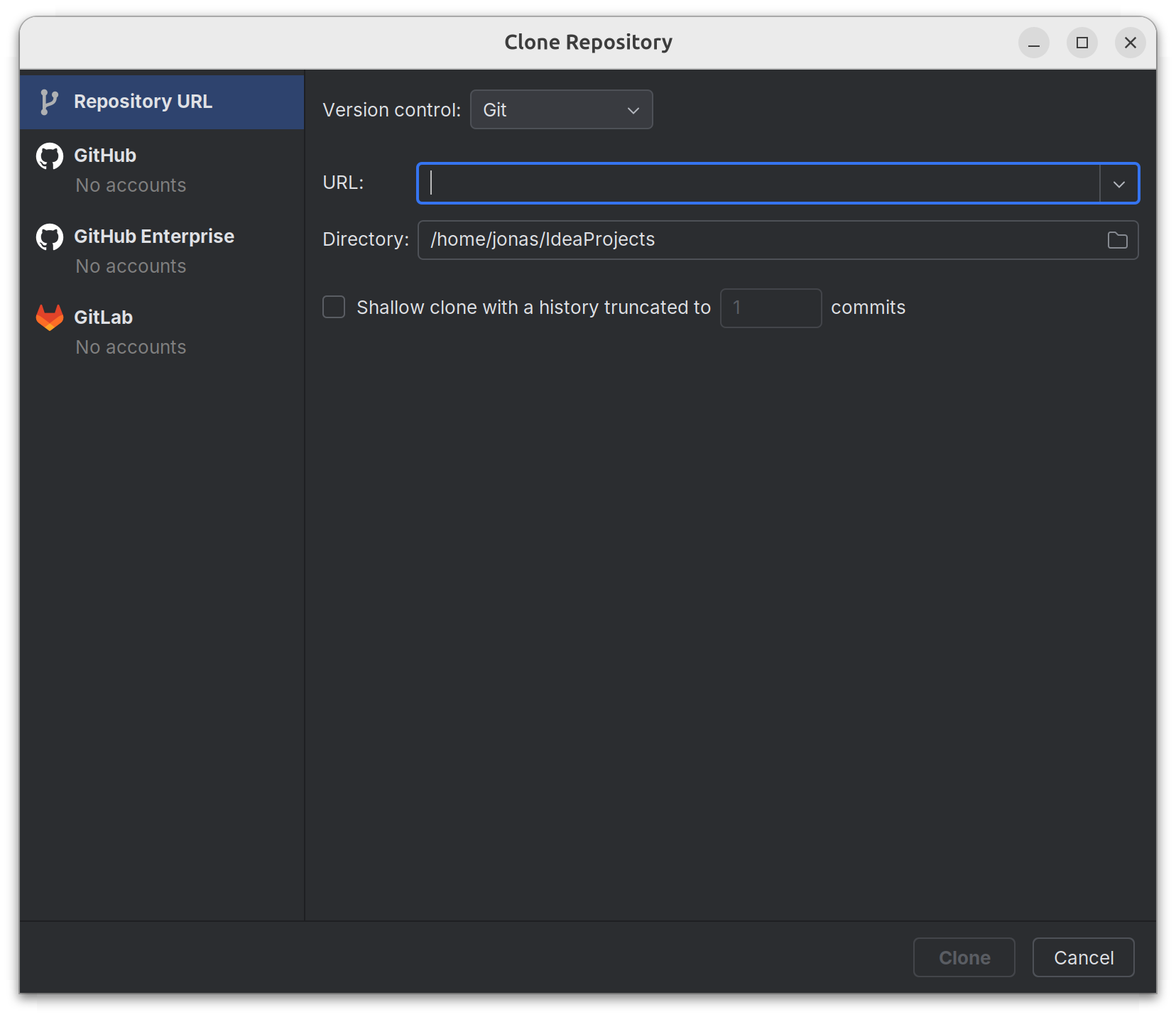Screen dimensions: 1176x1017
Task: Select the Repository URL tab label
Action: click(143, 102)
